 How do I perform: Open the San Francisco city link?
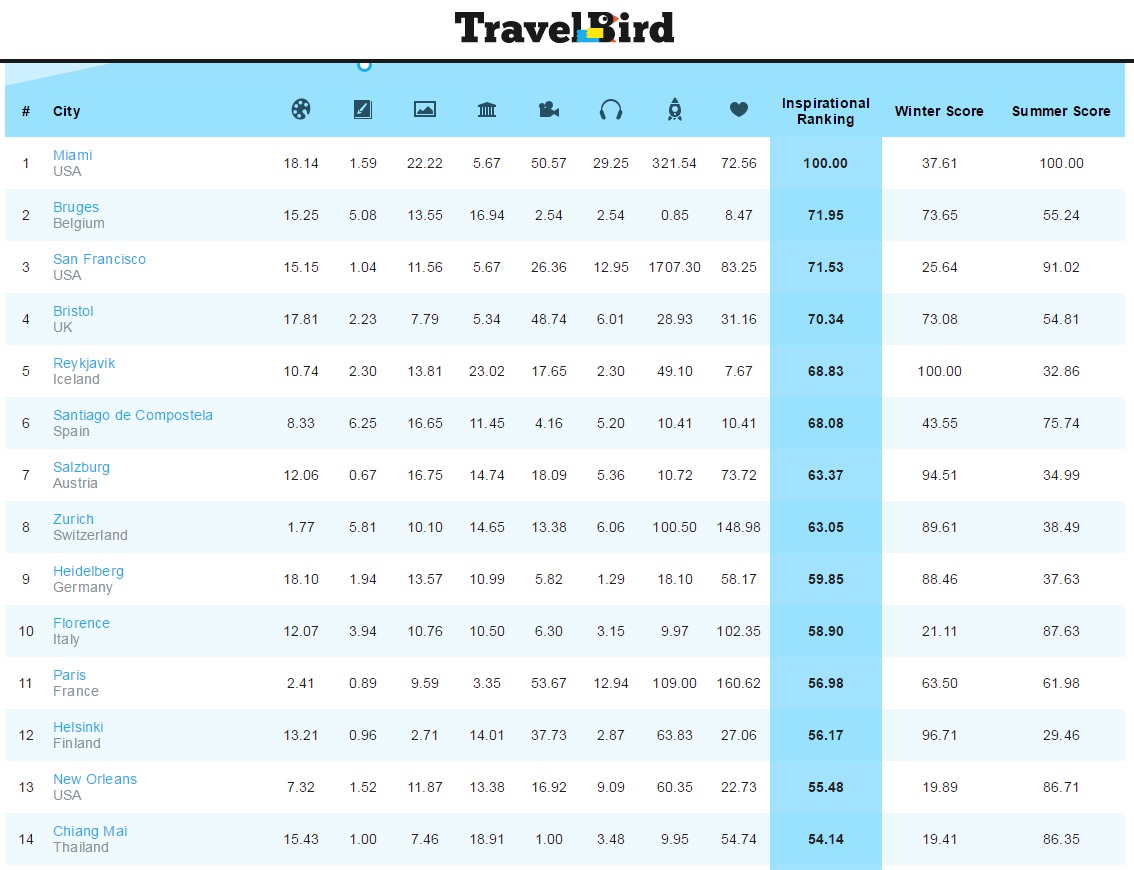coord(99,259)
